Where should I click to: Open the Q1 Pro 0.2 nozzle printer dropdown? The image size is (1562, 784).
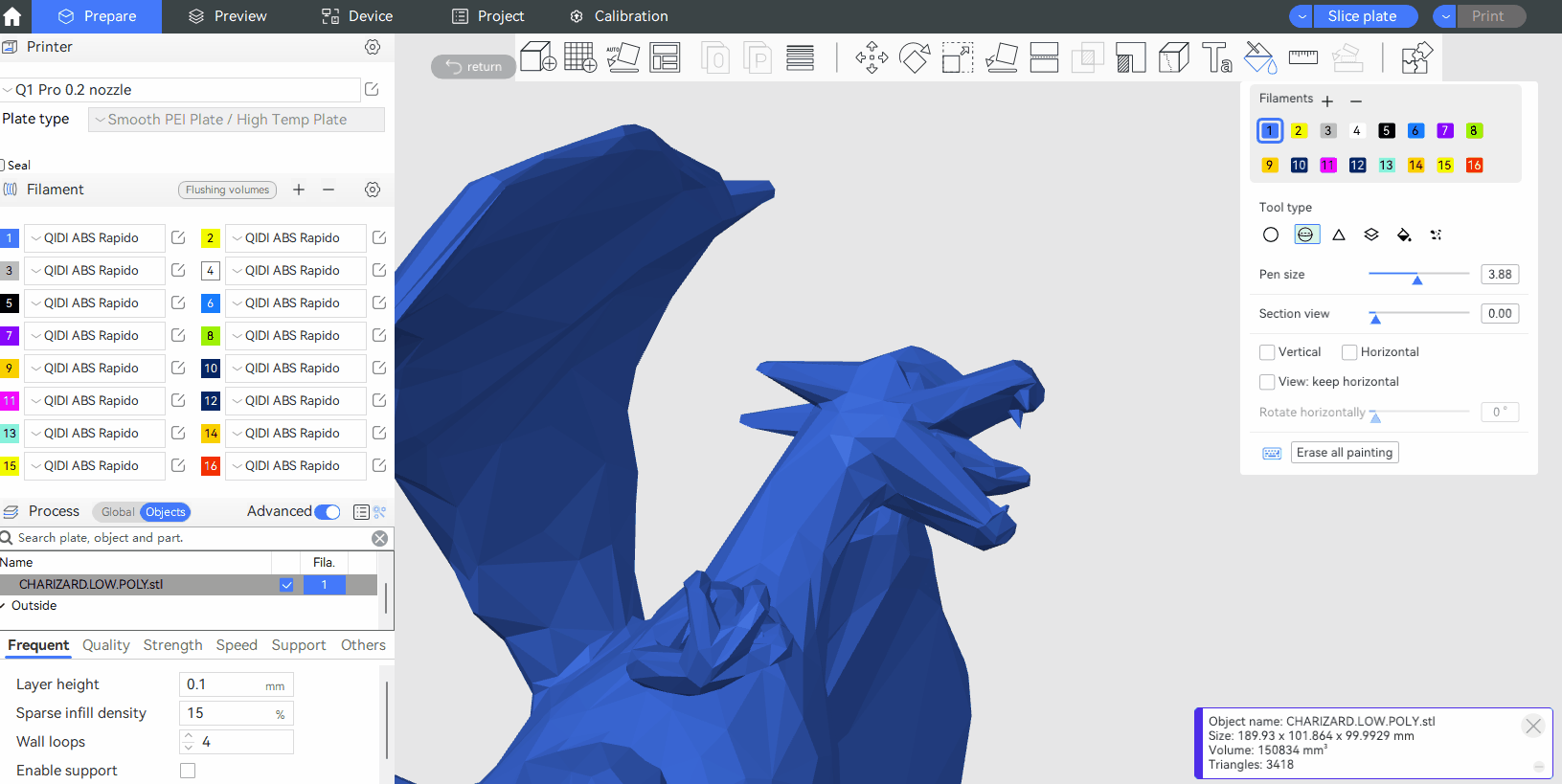(180, 90)
